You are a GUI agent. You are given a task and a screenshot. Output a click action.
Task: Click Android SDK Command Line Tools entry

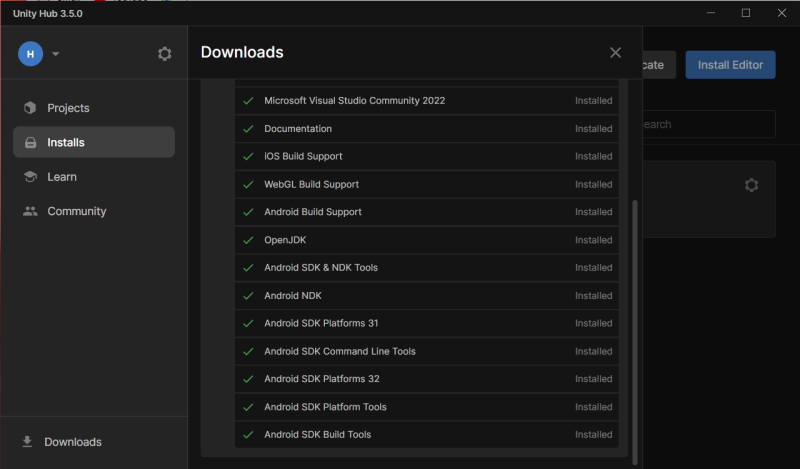(x=427, y=351)
